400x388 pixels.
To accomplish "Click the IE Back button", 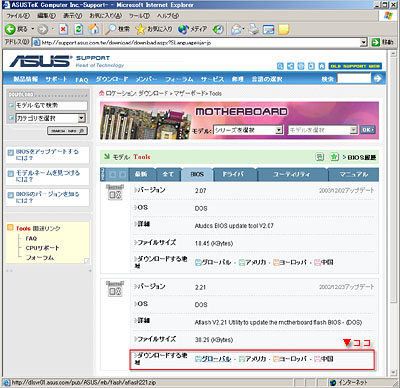I will click(17, 29).
